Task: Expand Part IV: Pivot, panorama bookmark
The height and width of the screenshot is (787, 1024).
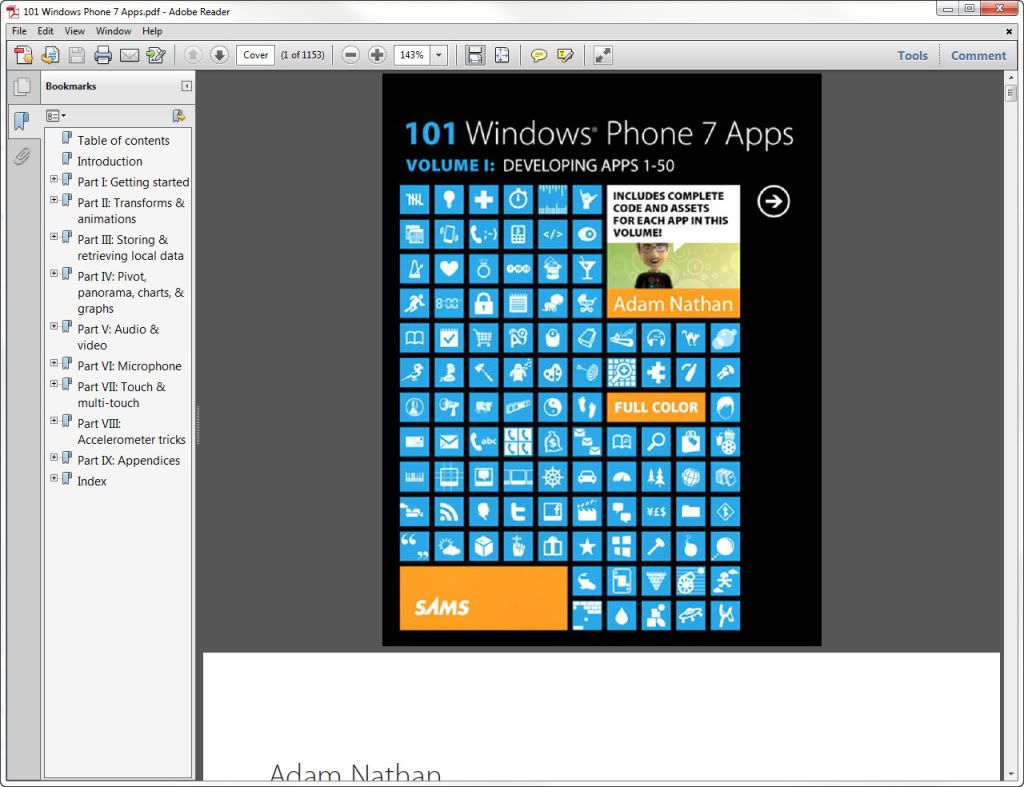Action: [54, 273]
